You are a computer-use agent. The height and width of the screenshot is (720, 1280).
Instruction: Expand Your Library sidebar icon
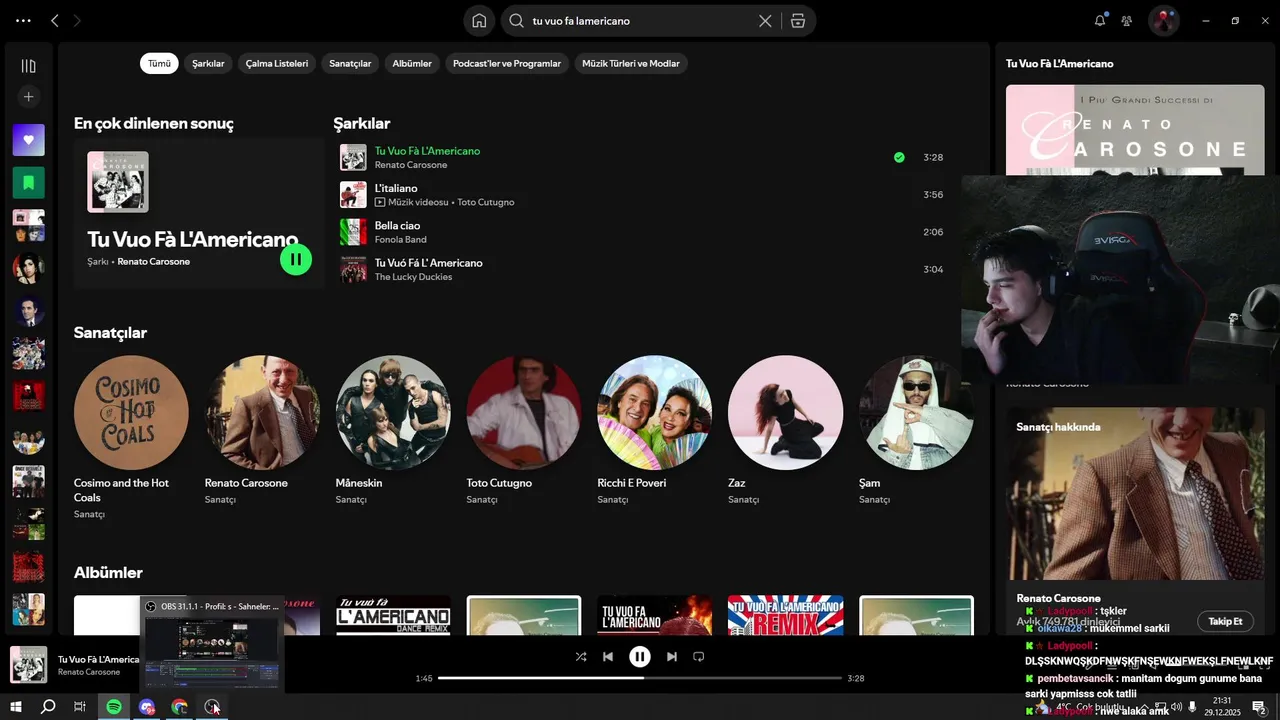click(x=28, y=66)
